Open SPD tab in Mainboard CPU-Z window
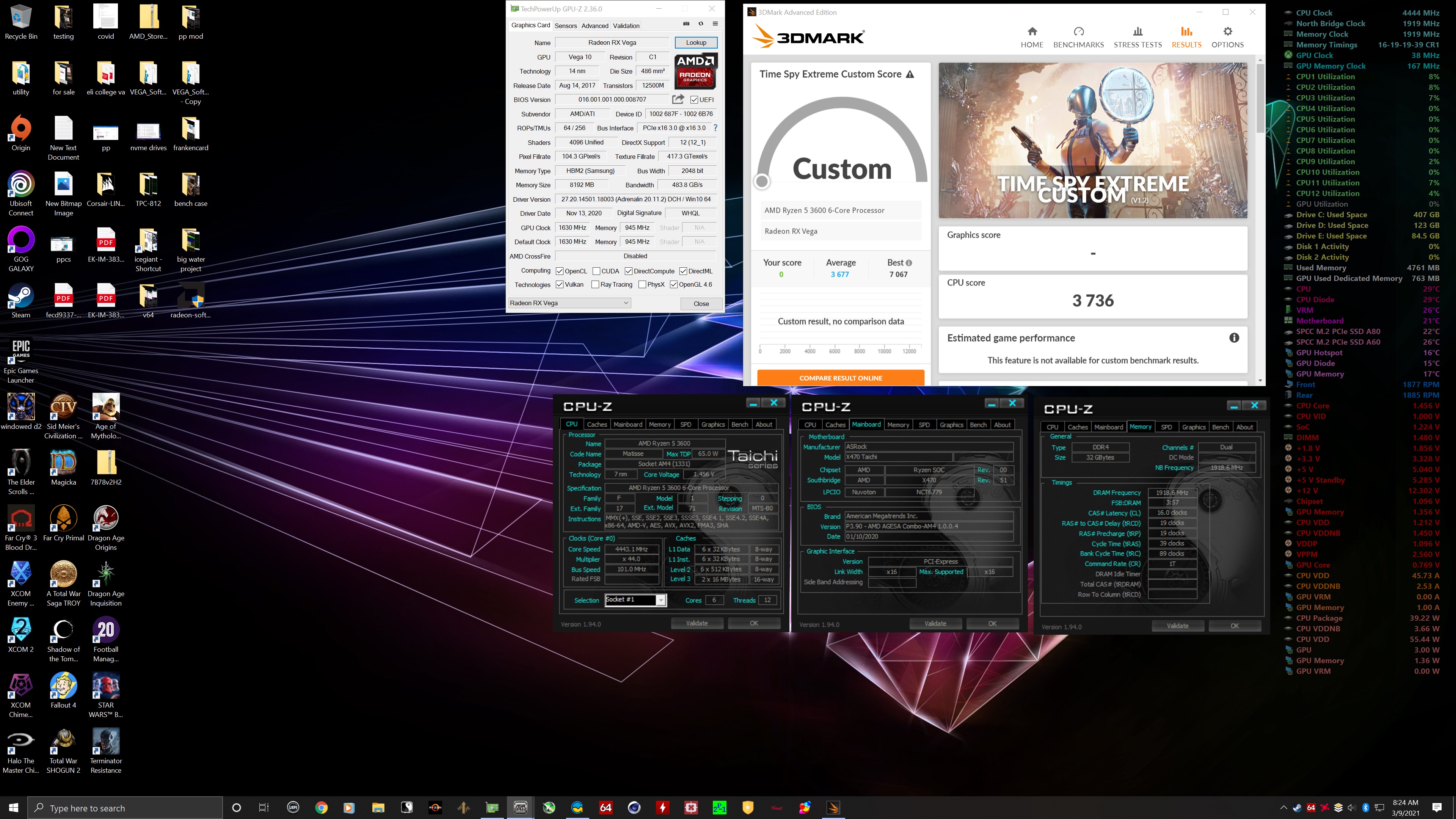The image size is (1456, 819). [x=924, y=425]
